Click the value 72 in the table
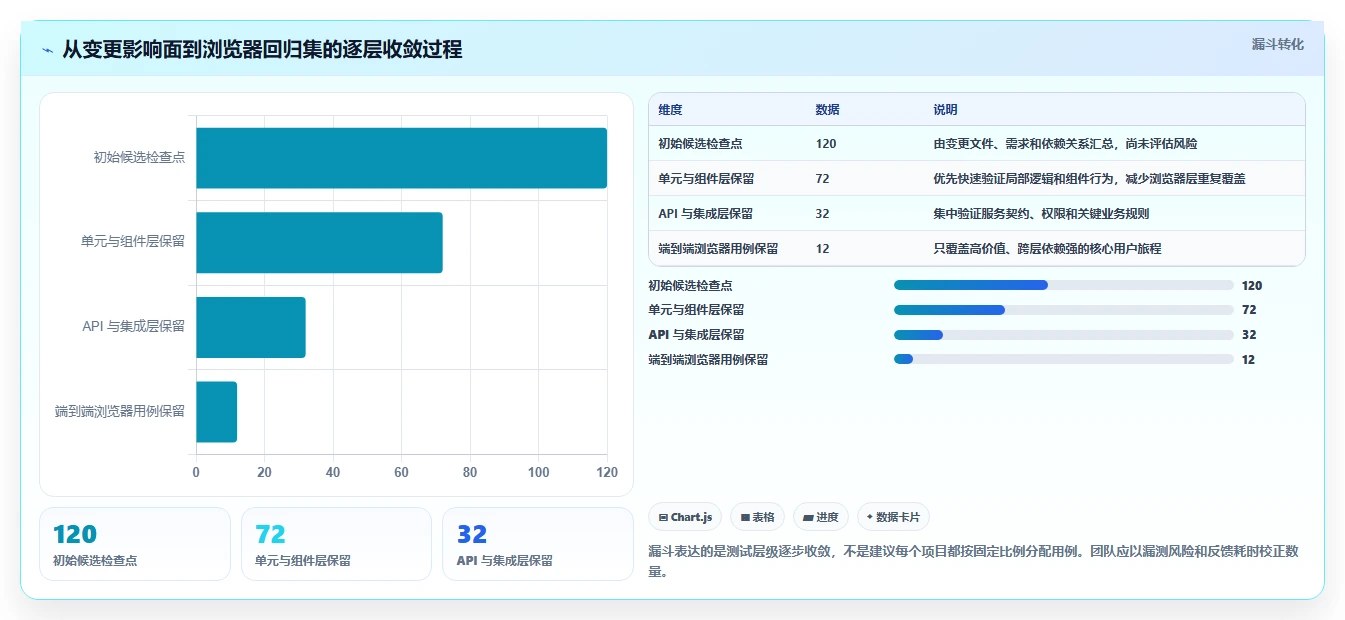 click(x=823, y=179)
